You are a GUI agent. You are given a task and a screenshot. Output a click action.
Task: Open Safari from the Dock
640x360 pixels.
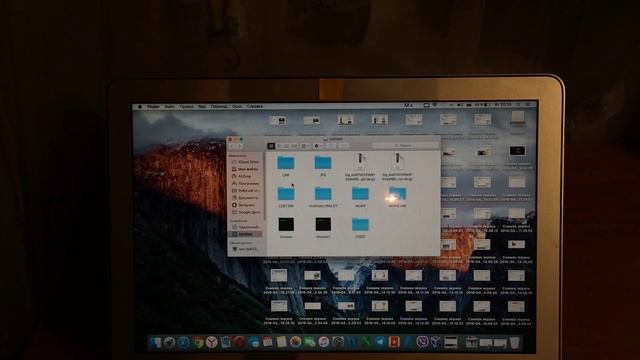[184, 342]
